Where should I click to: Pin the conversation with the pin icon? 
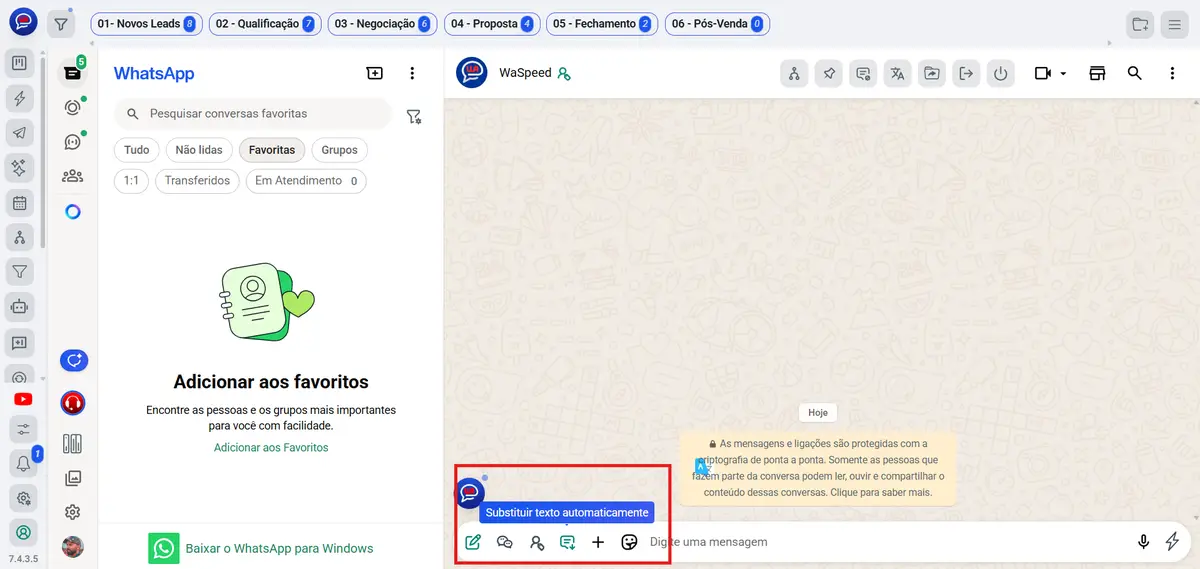[829, 73]
